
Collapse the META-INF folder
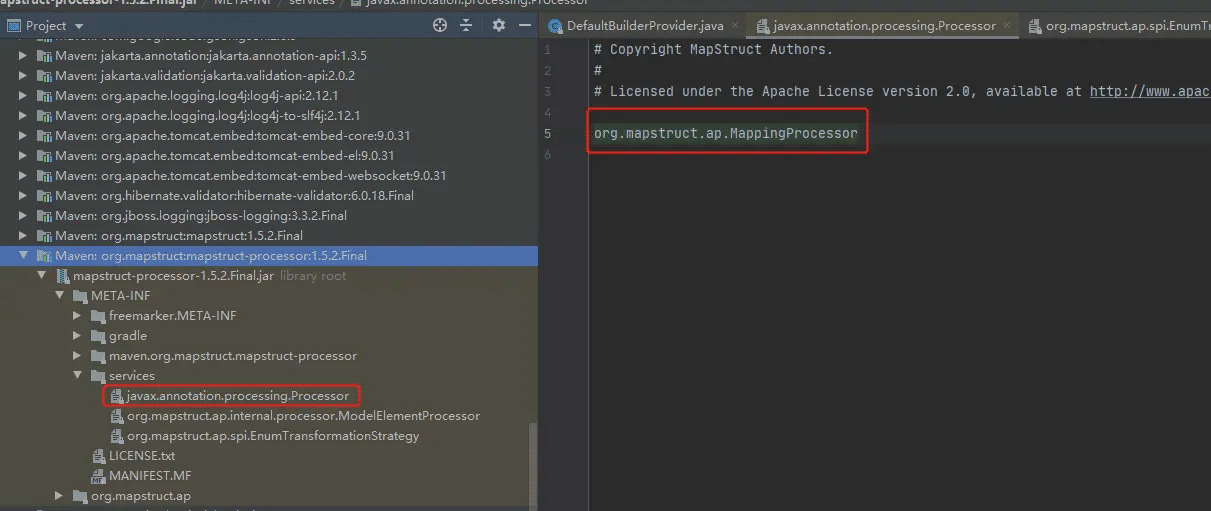(x=59, y=296)
